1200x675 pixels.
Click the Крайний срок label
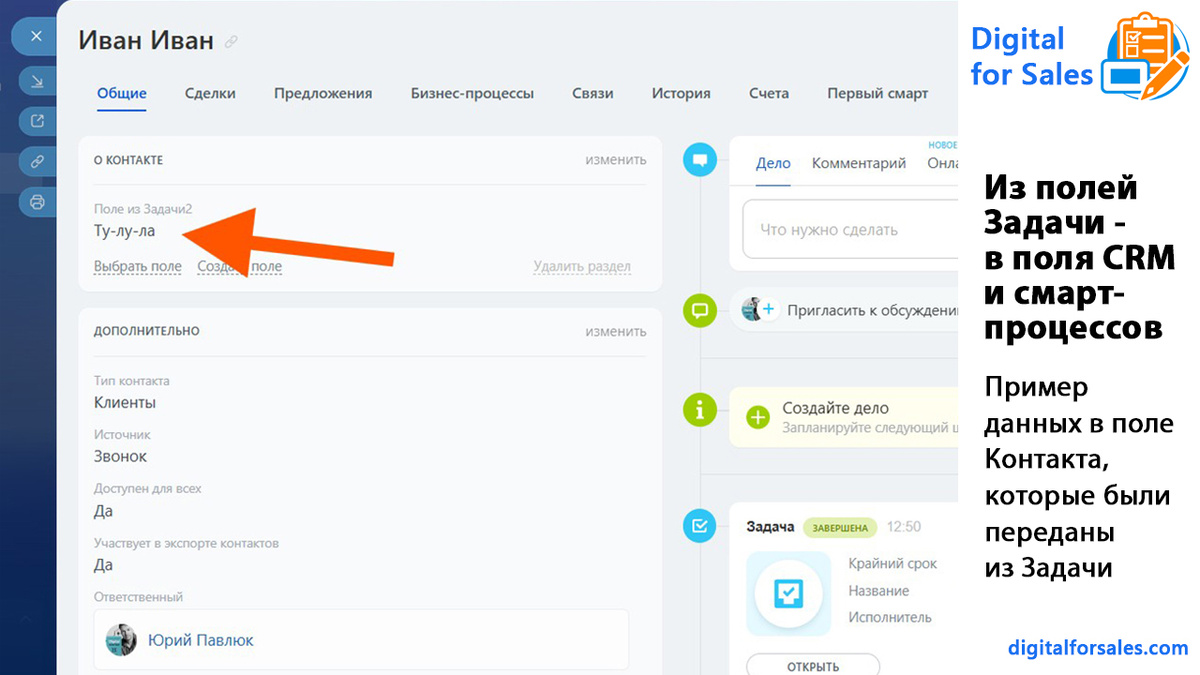pyautogui.click(x=893, y=564)
